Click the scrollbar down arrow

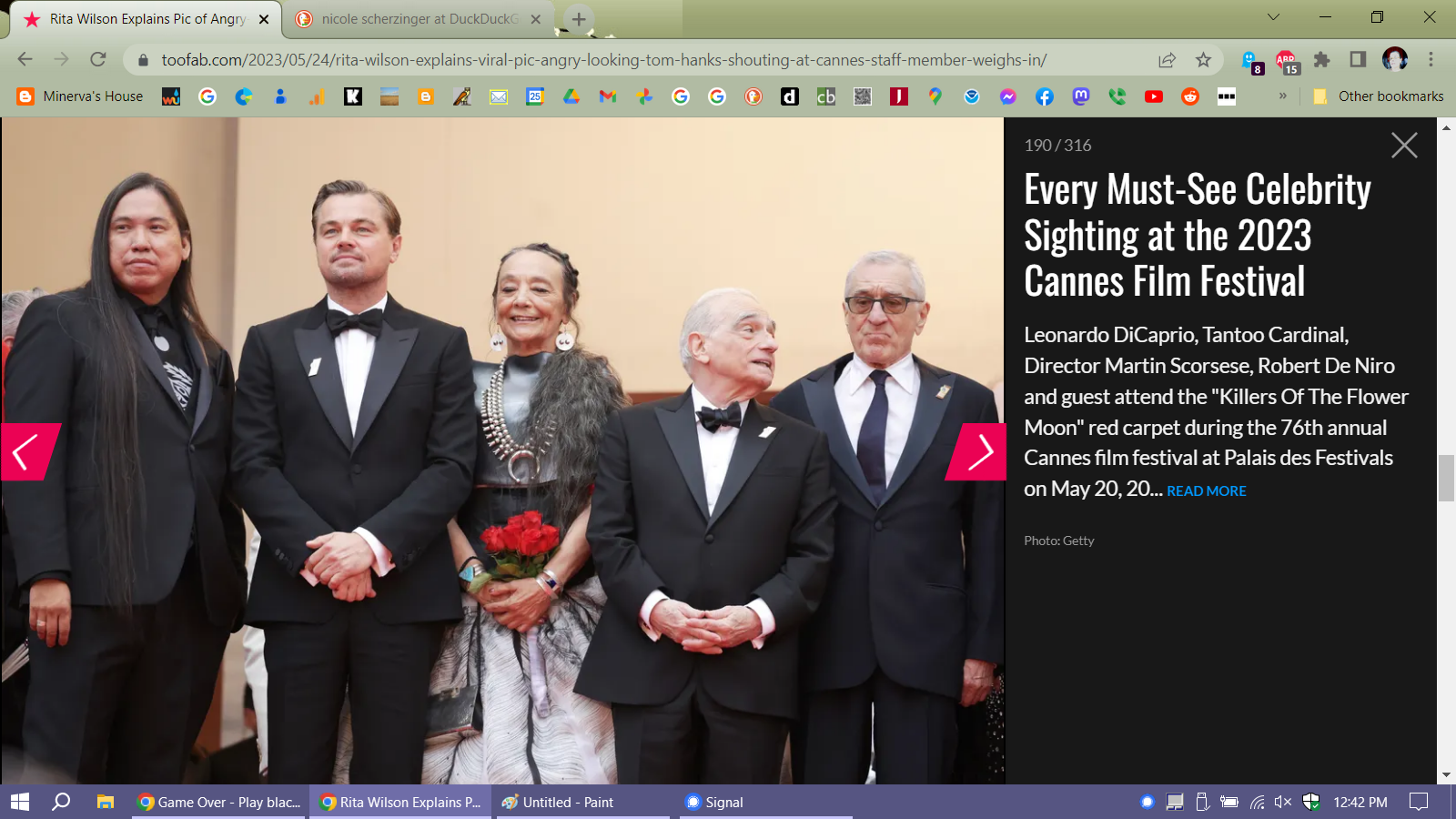pyautogui.click(x=1446, y=775)
